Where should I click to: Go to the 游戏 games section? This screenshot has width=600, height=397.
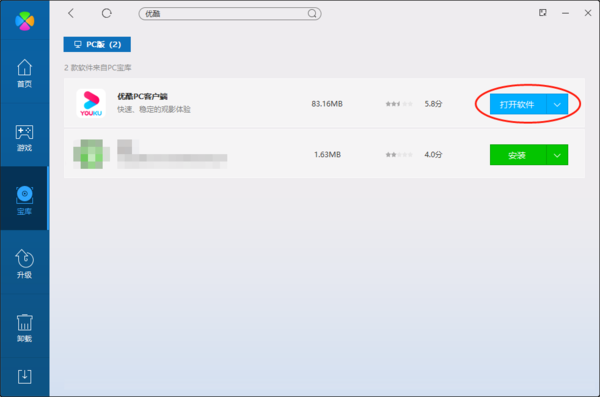[24, 137]
